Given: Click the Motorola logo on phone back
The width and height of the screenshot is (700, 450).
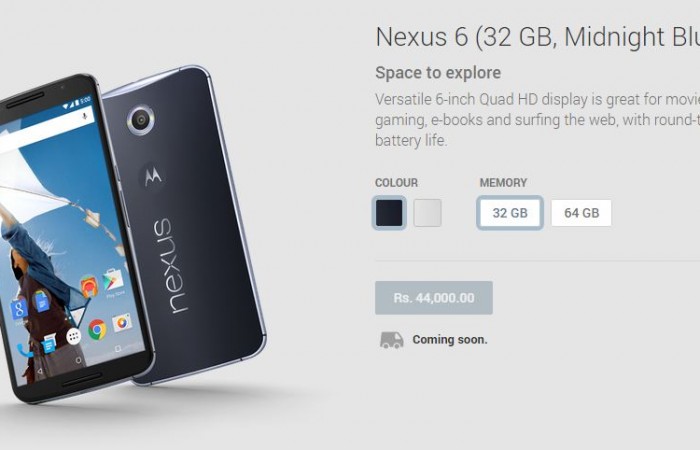Looking at the screenshot, I should coord(153,177).
